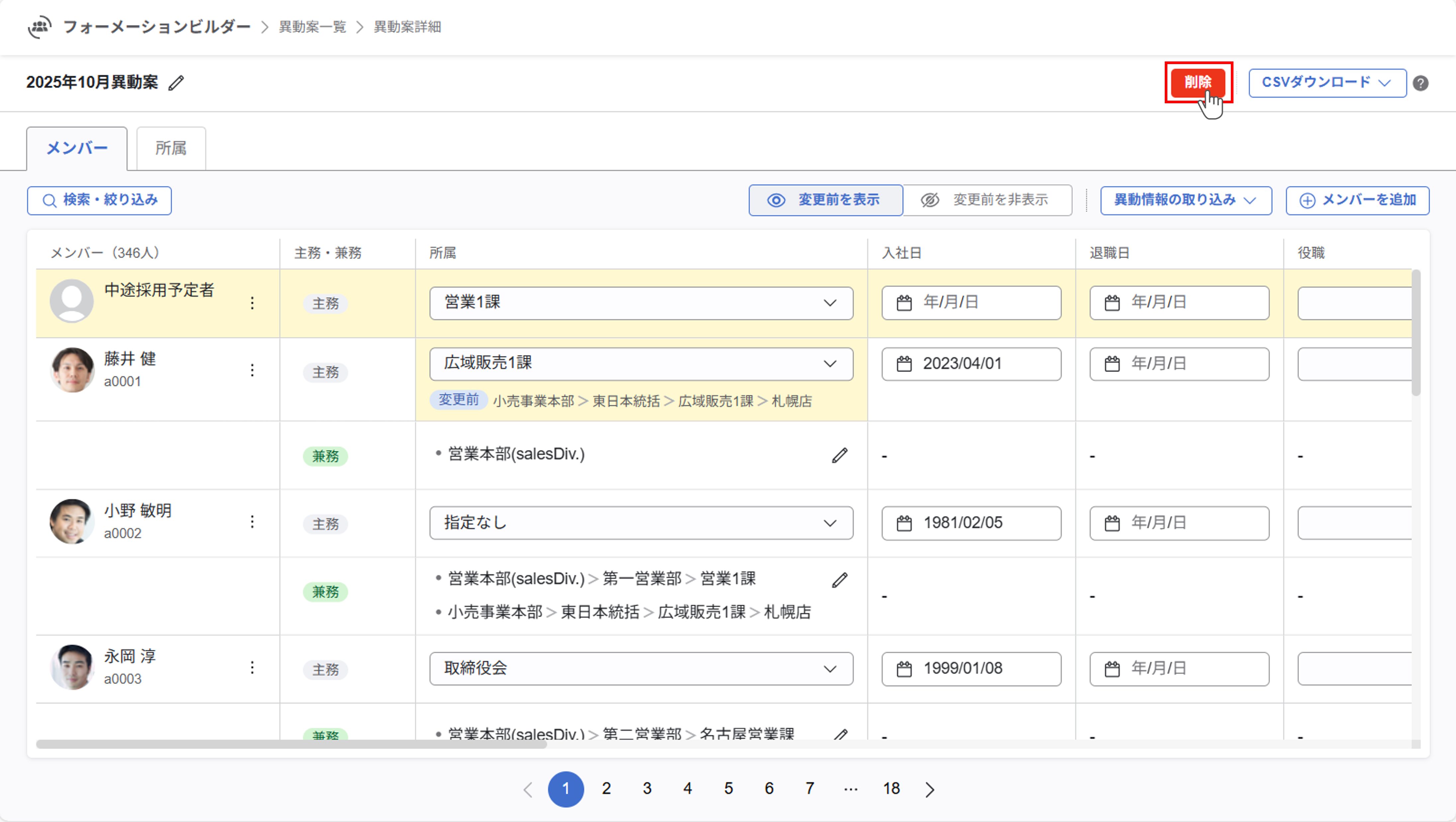The image size is (1456, 822).
Task: Select 変更前を非表示 toggle
Action: point(987,200)
